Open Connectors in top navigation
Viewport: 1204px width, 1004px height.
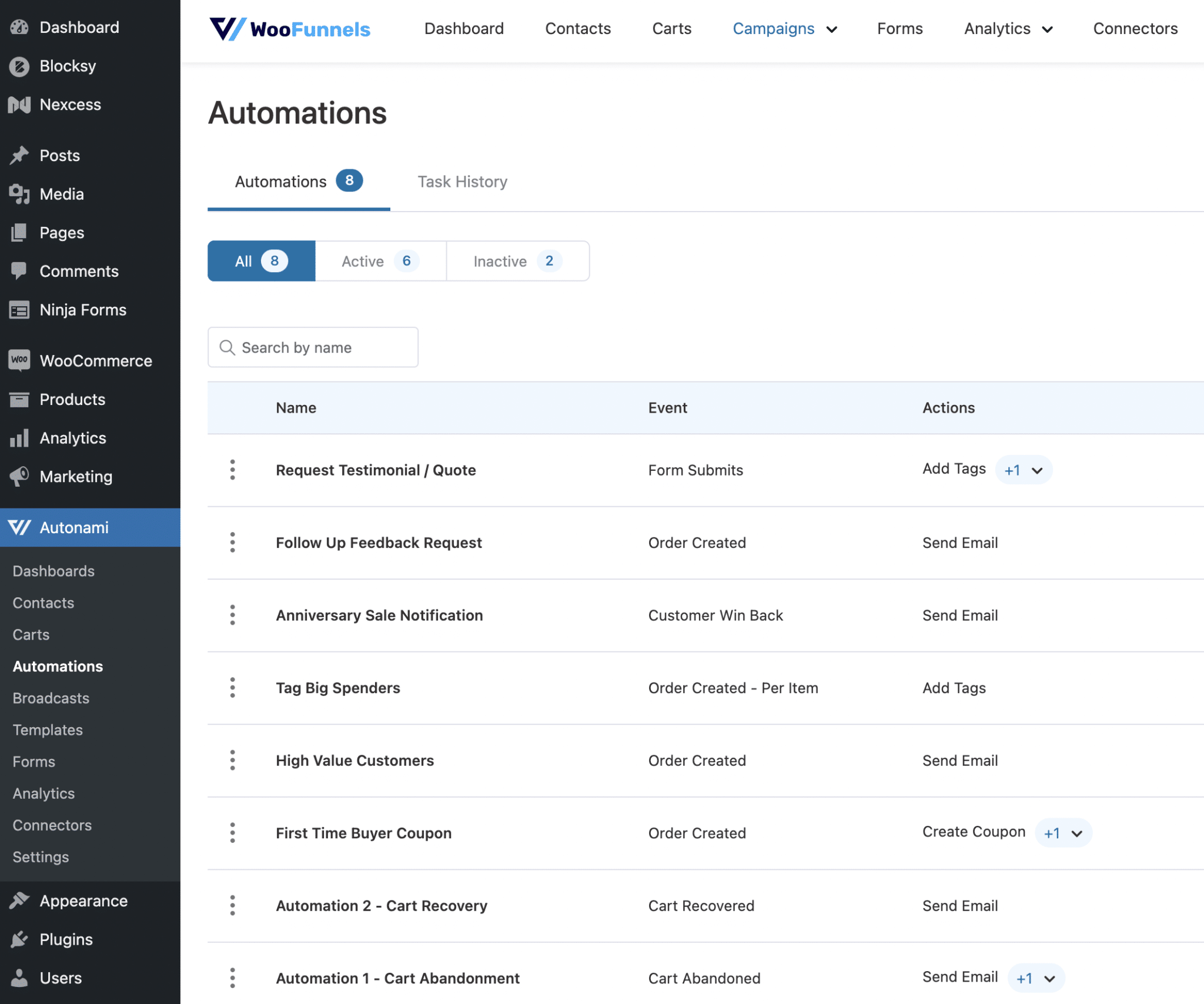click(x=1135, y=29)
